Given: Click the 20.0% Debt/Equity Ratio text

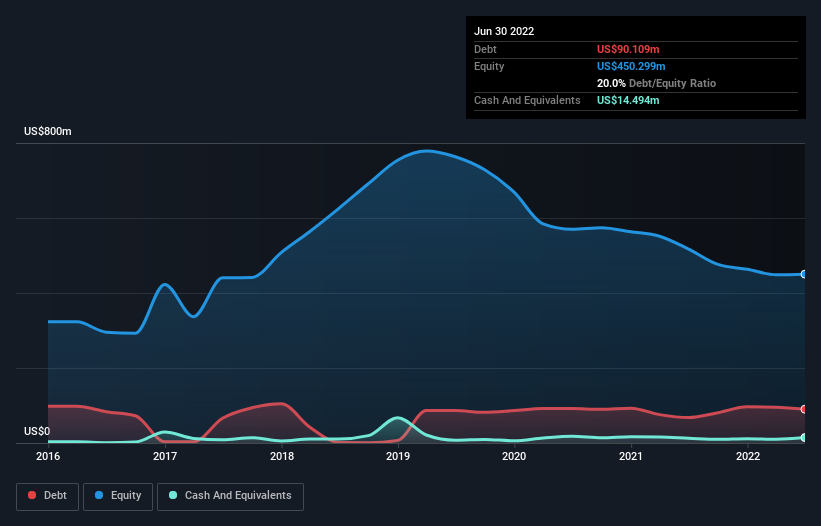Looking at the screenshot, I should pos(657,83).
